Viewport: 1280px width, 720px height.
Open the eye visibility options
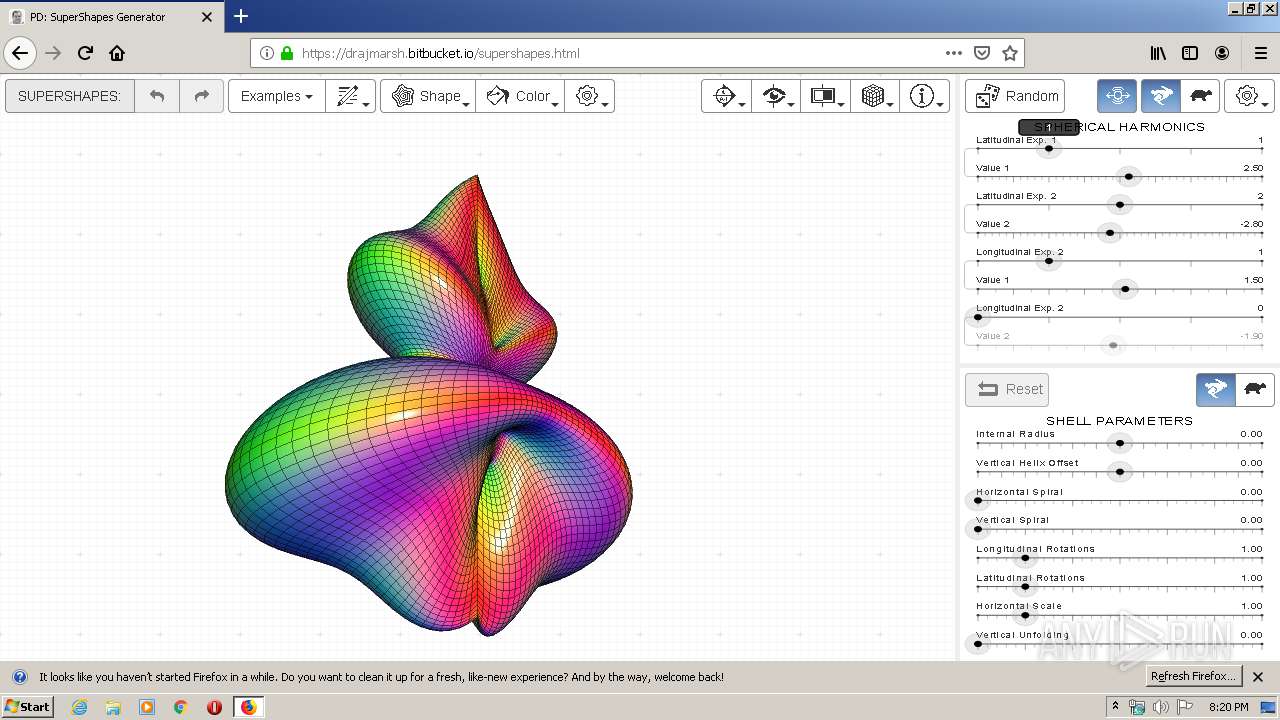tap(775, 96)
